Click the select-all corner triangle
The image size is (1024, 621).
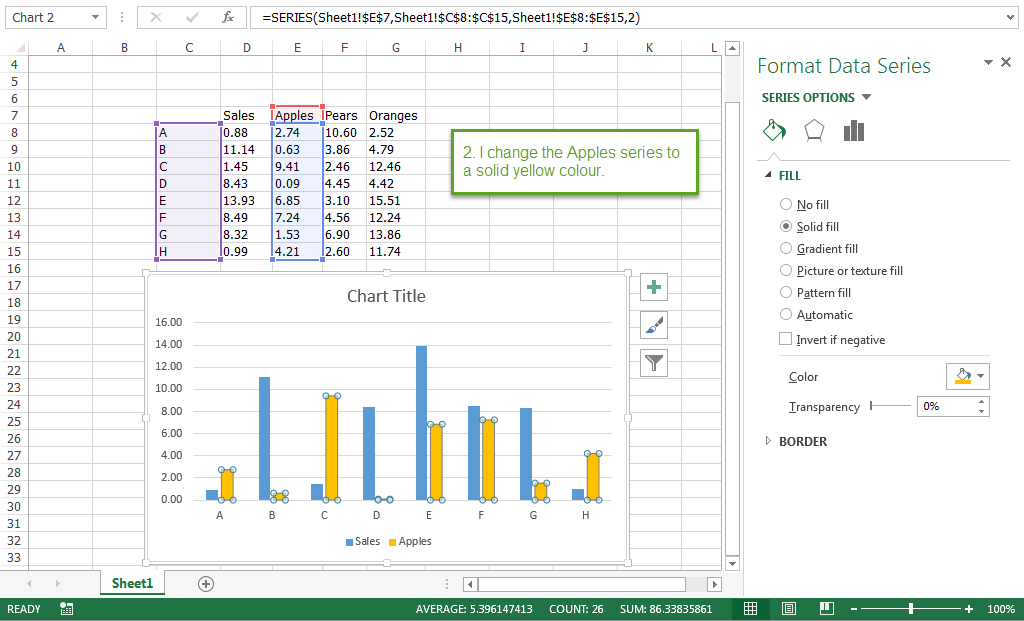[x=20, y=48]
